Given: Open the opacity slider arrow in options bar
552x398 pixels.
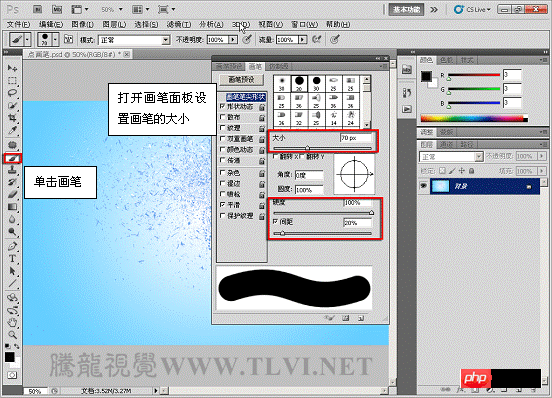Looking at the screenshot, I should pos(233,40).
